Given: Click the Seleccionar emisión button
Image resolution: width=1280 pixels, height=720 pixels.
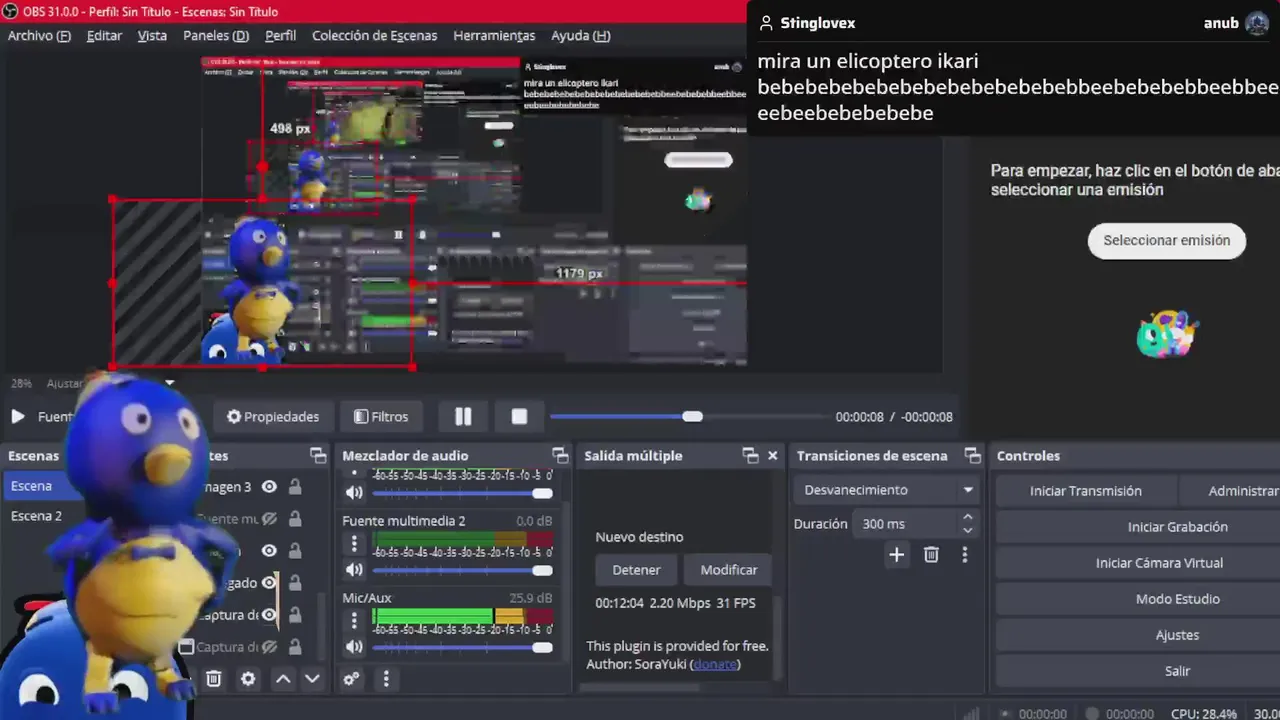Looking at the screenshot, I should pos(1166,240).
